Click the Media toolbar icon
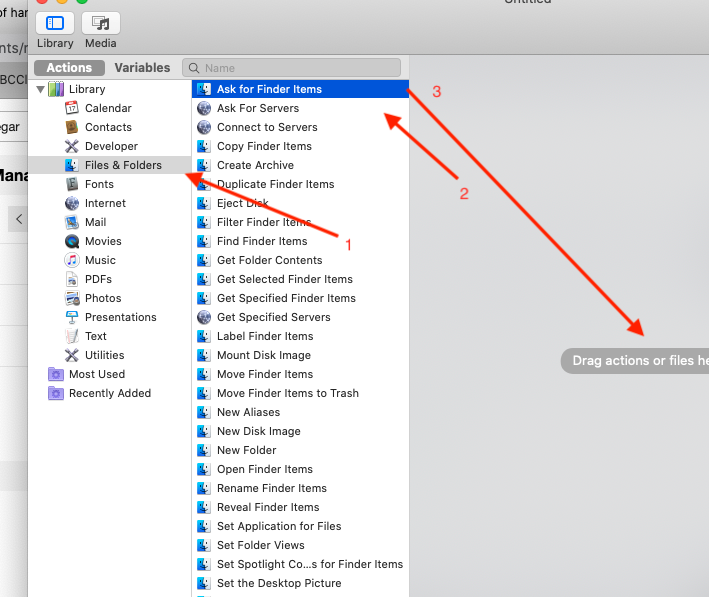 click(100, 23)
